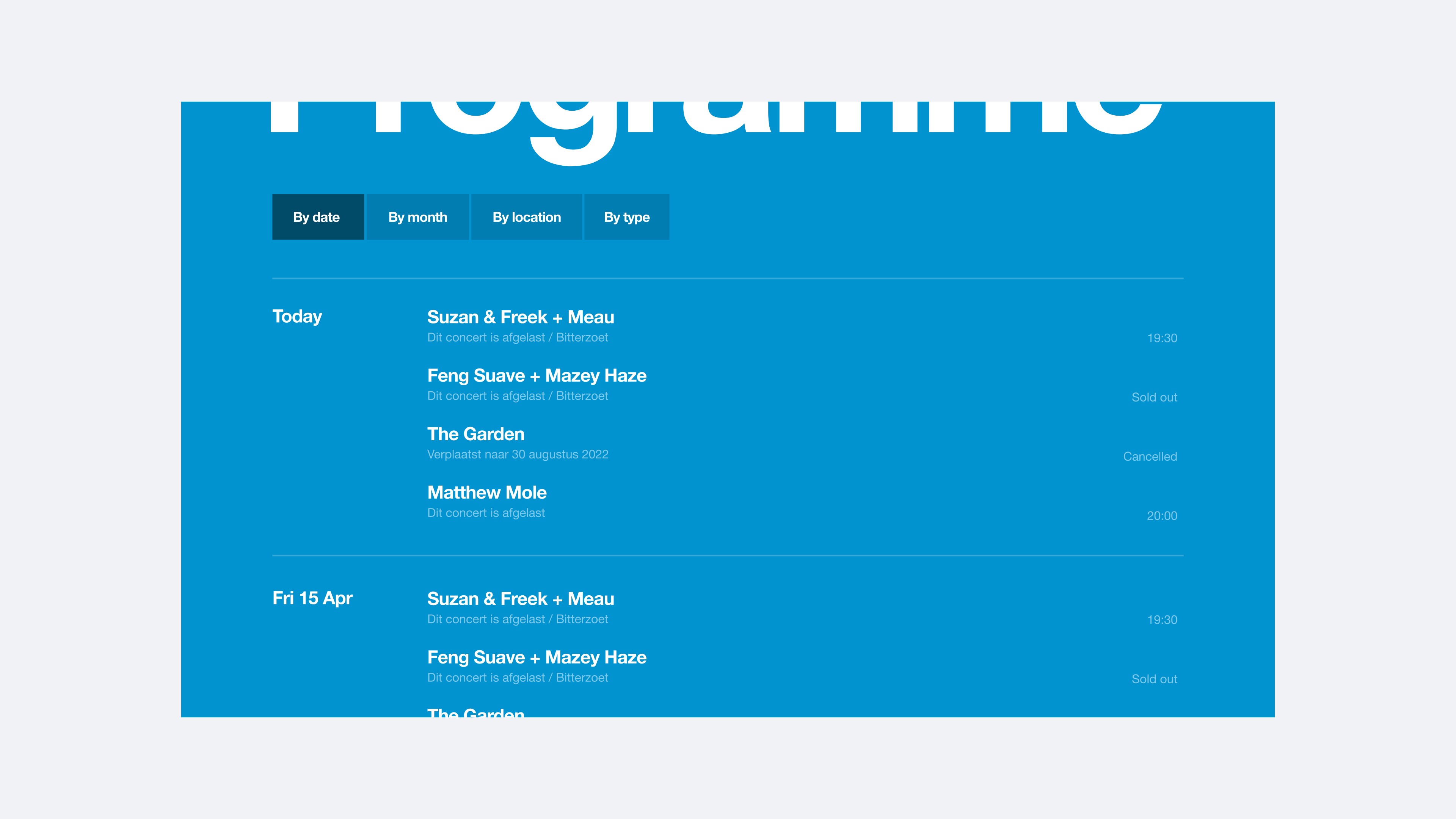Open Friday's Feng Suave + Mazey Haze event
The width and height of the screenshot is (1456, 819).
(x=537, y=657)
